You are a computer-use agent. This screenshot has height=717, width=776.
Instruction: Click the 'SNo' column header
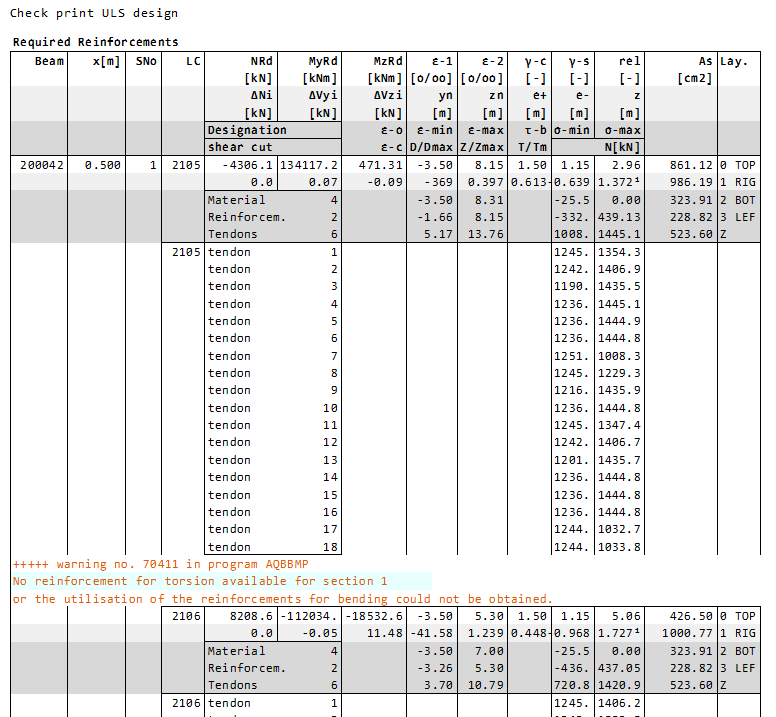pyautogui.click(x=146, y=61)
